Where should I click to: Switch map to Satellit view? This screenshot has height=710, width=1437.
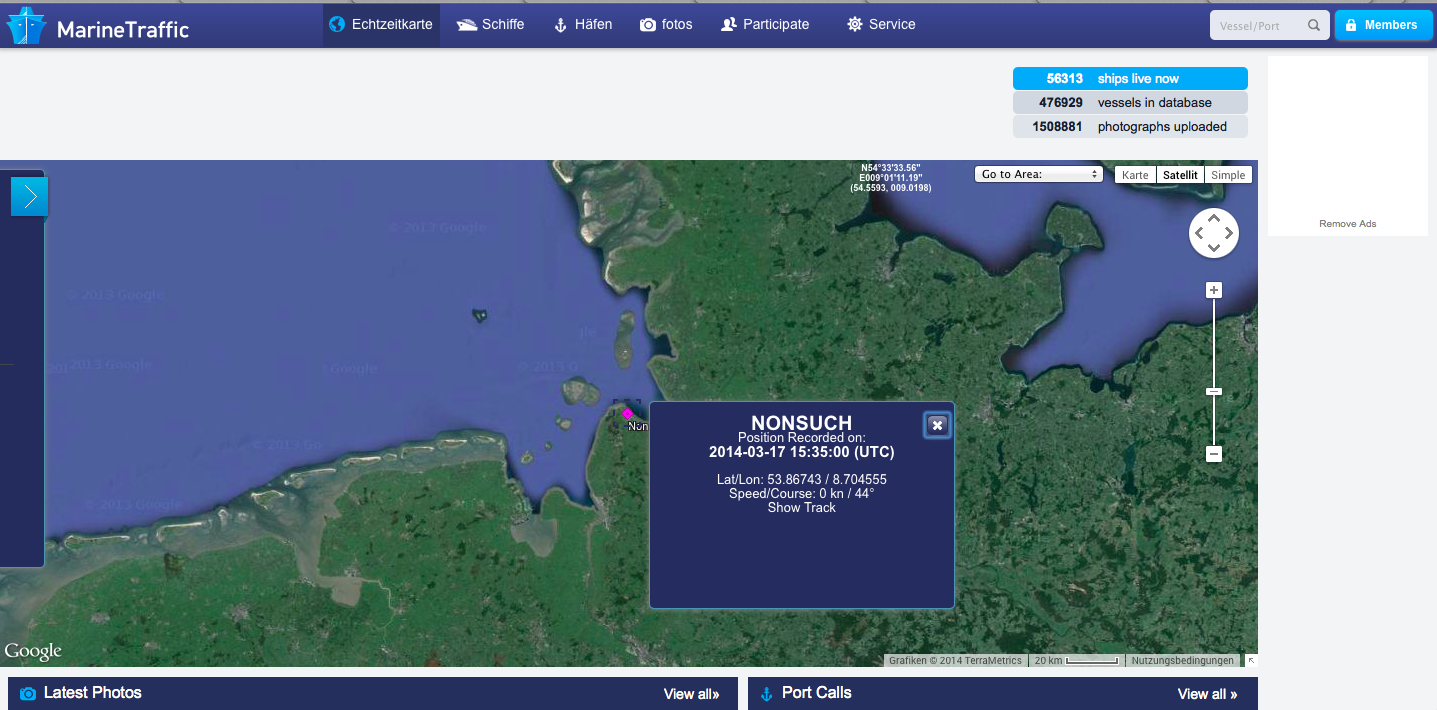coord(1180,175)
